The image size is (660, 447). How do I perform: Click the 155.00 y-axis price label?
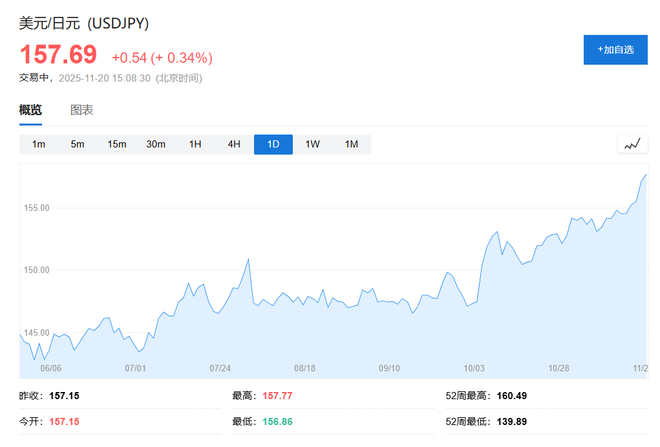pyautogui.click(x=36, y=208)
